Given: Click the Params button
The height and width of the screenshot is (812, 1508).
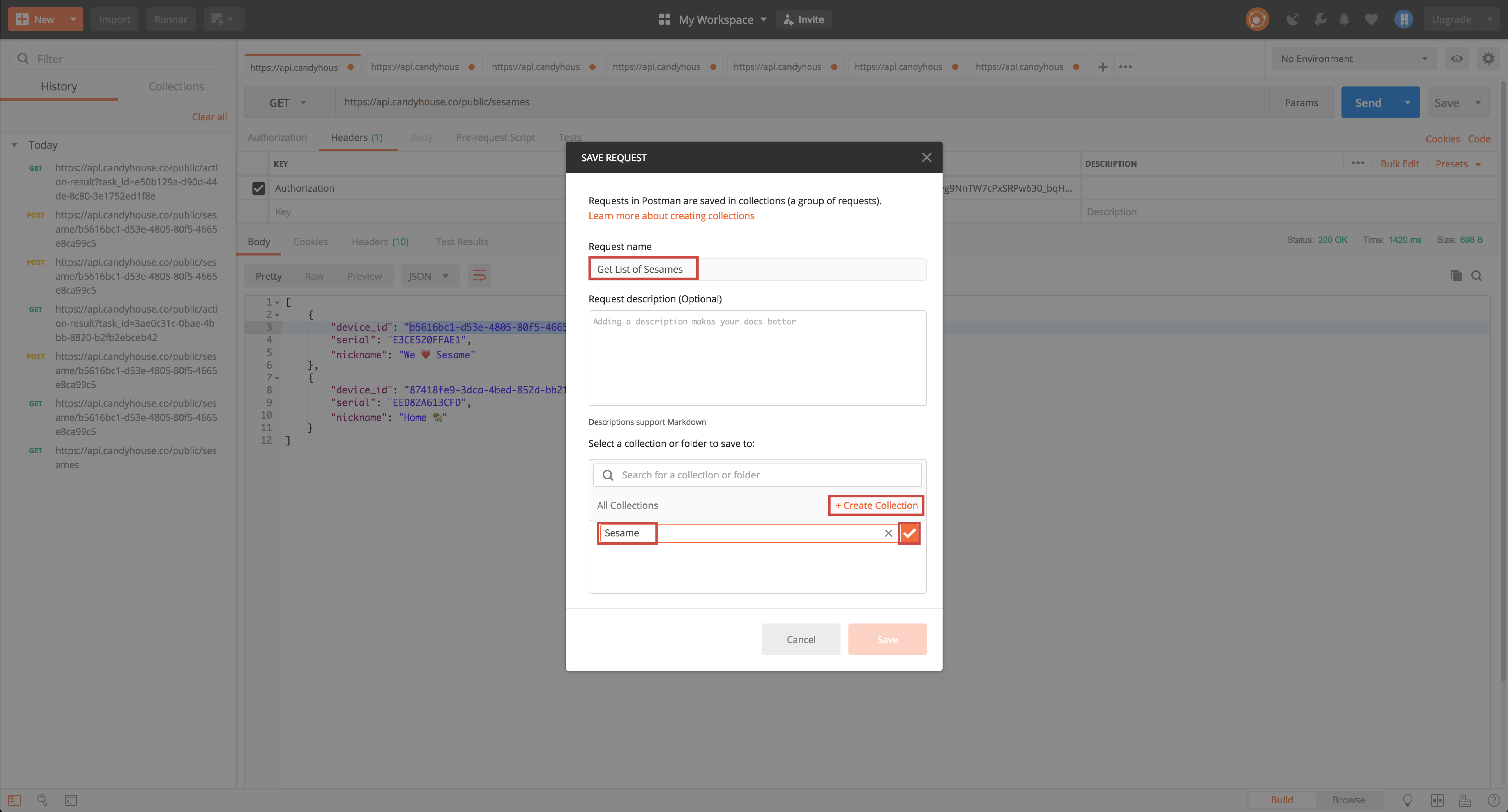Looking at the screenshot, I should point(1301,102).
